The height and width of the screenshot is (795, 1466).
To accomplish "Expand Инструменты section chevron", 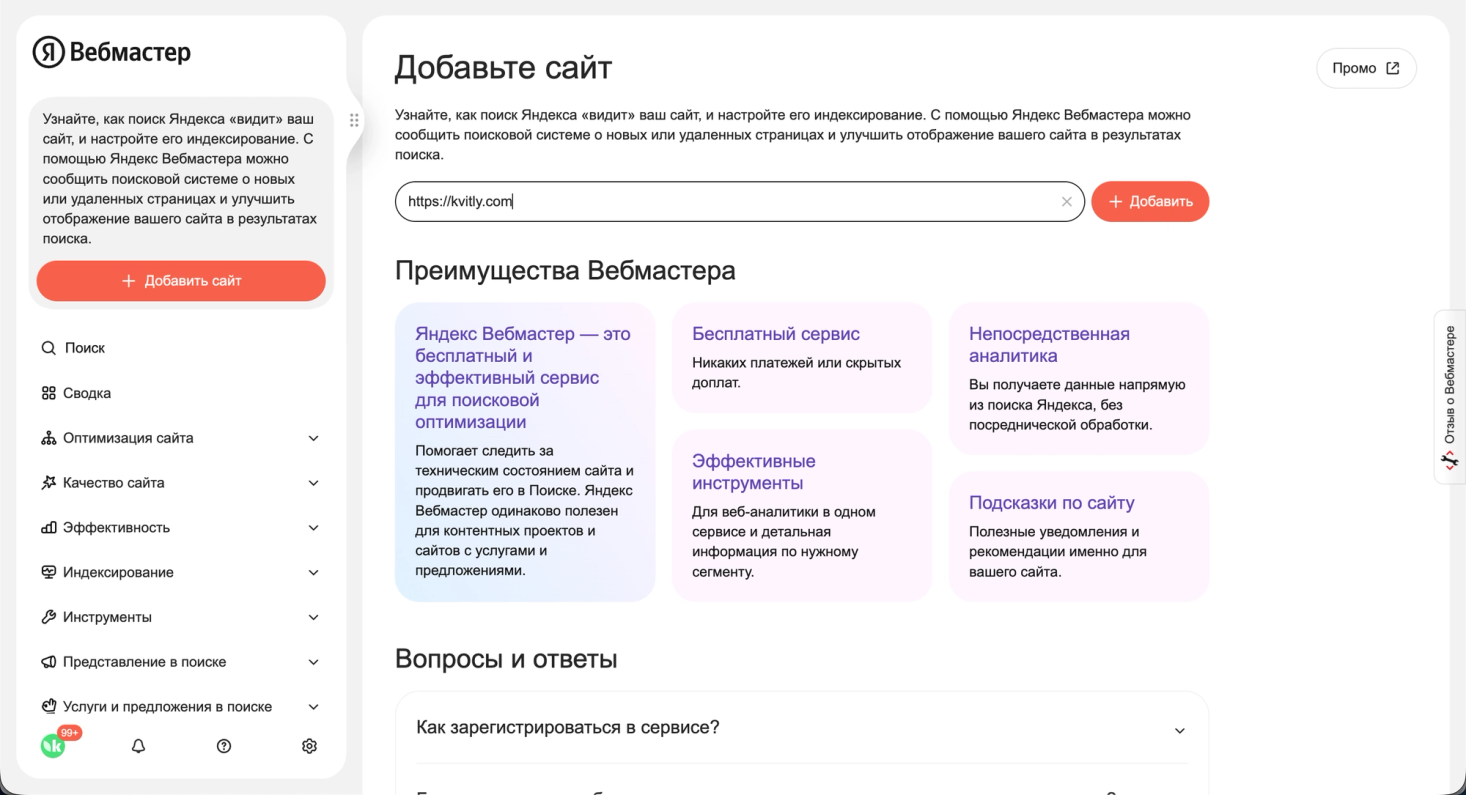I will (x=313, y=617).
